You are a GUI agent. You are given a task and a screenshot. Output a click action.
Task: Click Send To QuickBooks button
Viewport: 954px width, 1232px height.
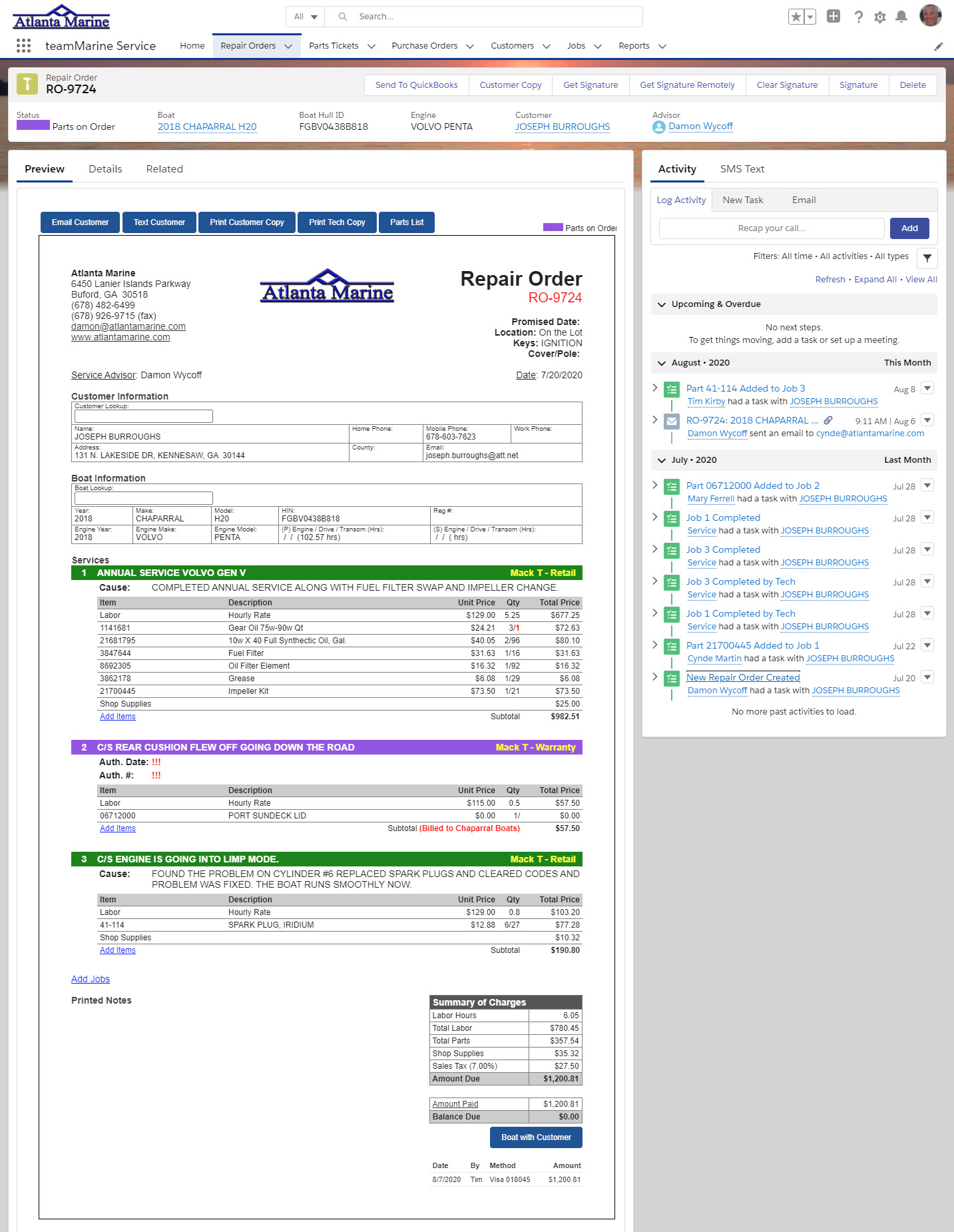point(417,85)
